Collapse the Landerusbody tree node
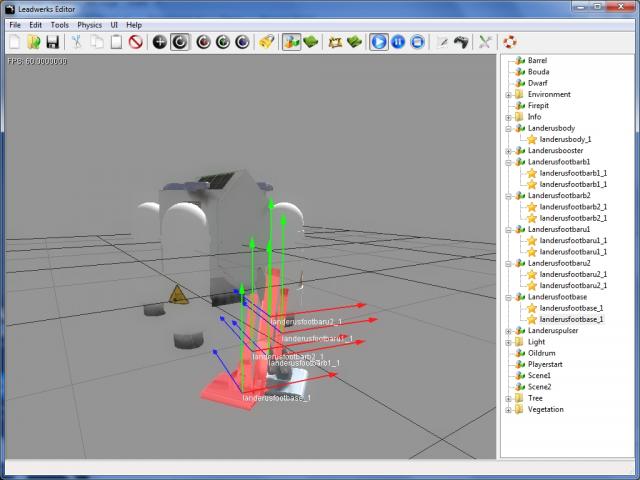Image resolution: width=640 pixels, height=480 pixels. (x=508, y=128)
